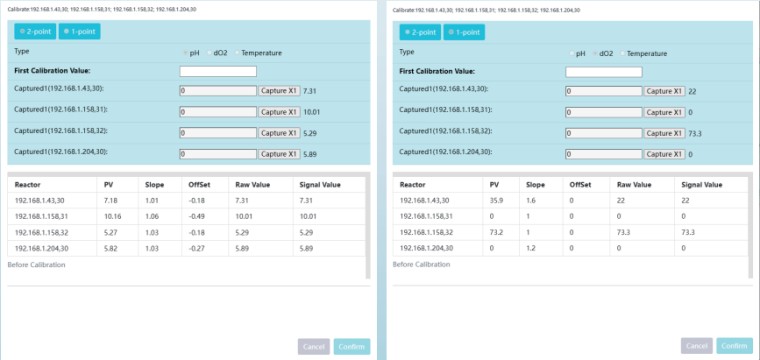The image size is (760, 360).
Task: Click Captured1 192.168.1.158,32 field, left dialog
Action: coord(218,133)
